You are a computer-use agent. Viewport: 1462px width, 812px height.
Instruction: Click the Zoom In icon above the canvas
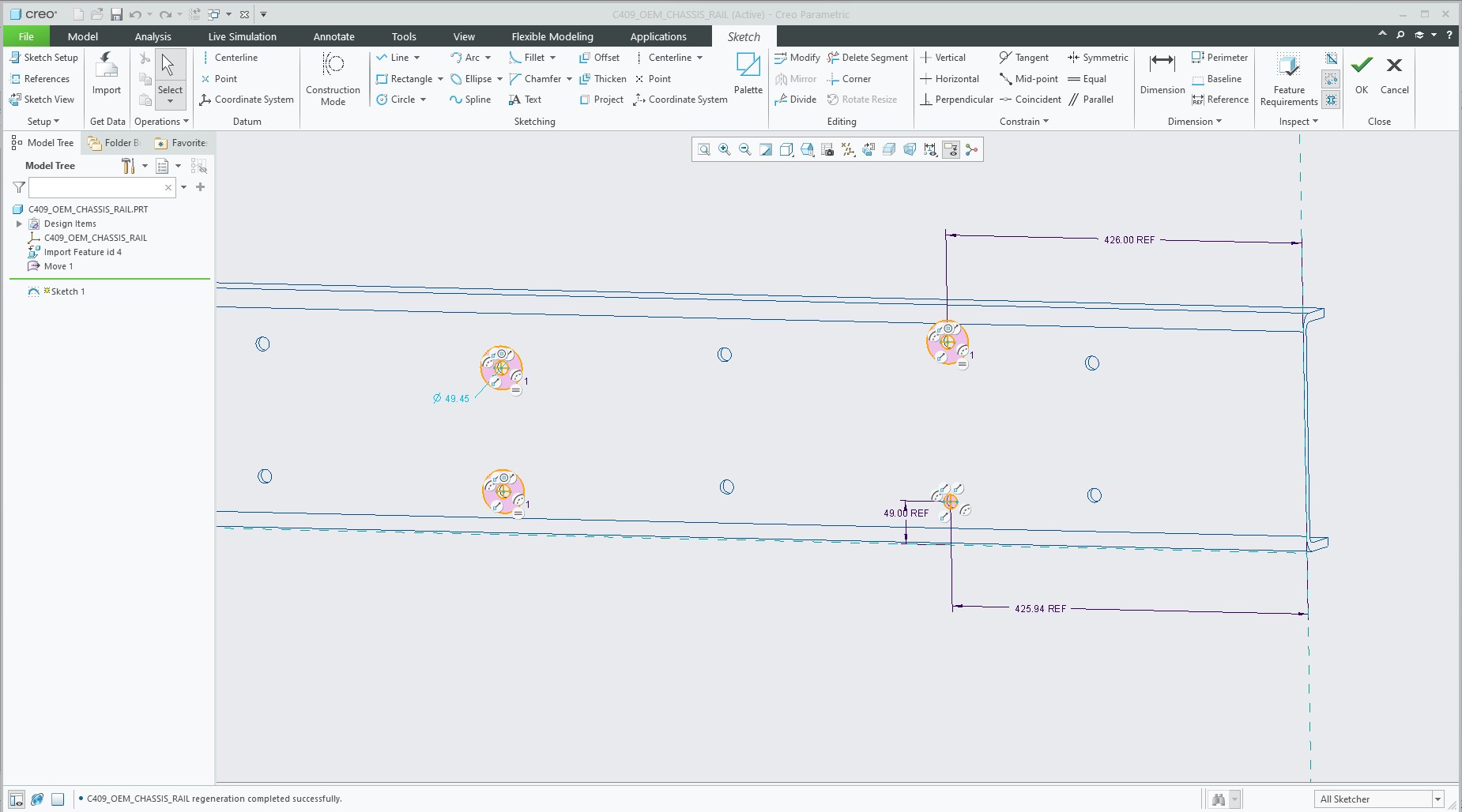pyautogui.click(x=723, y=149)
